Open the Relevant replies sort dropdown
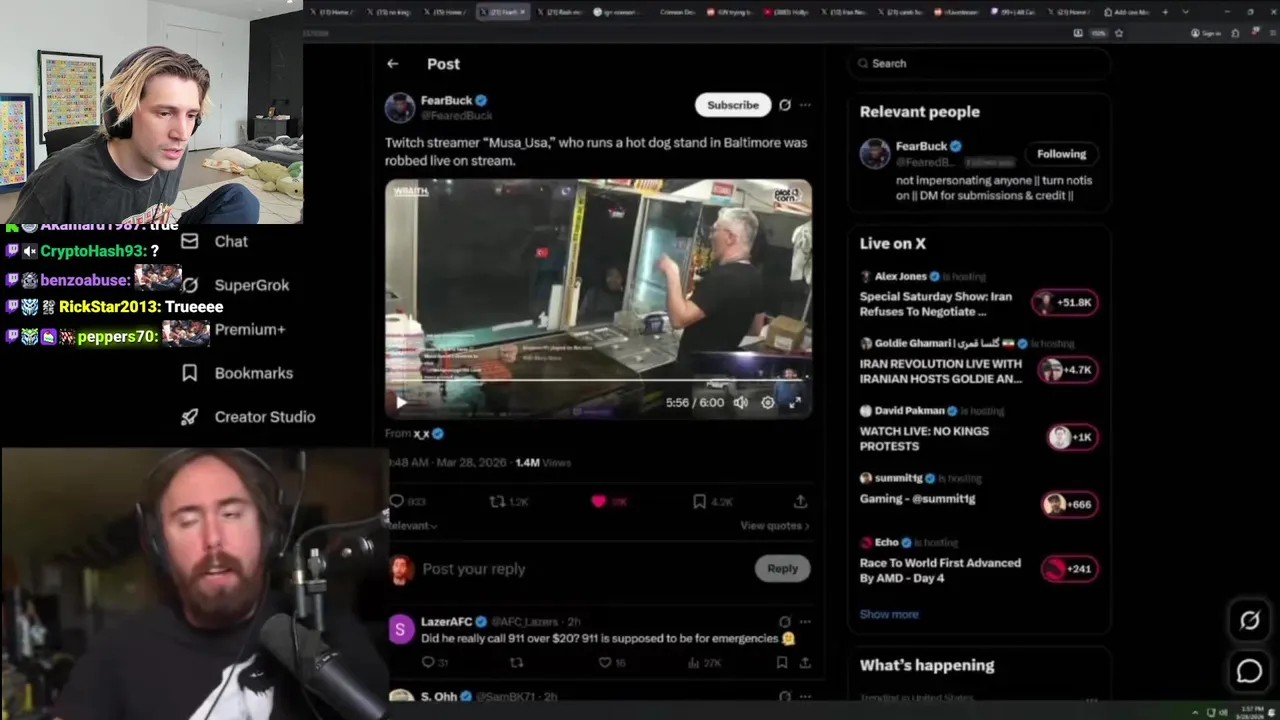 412,525
